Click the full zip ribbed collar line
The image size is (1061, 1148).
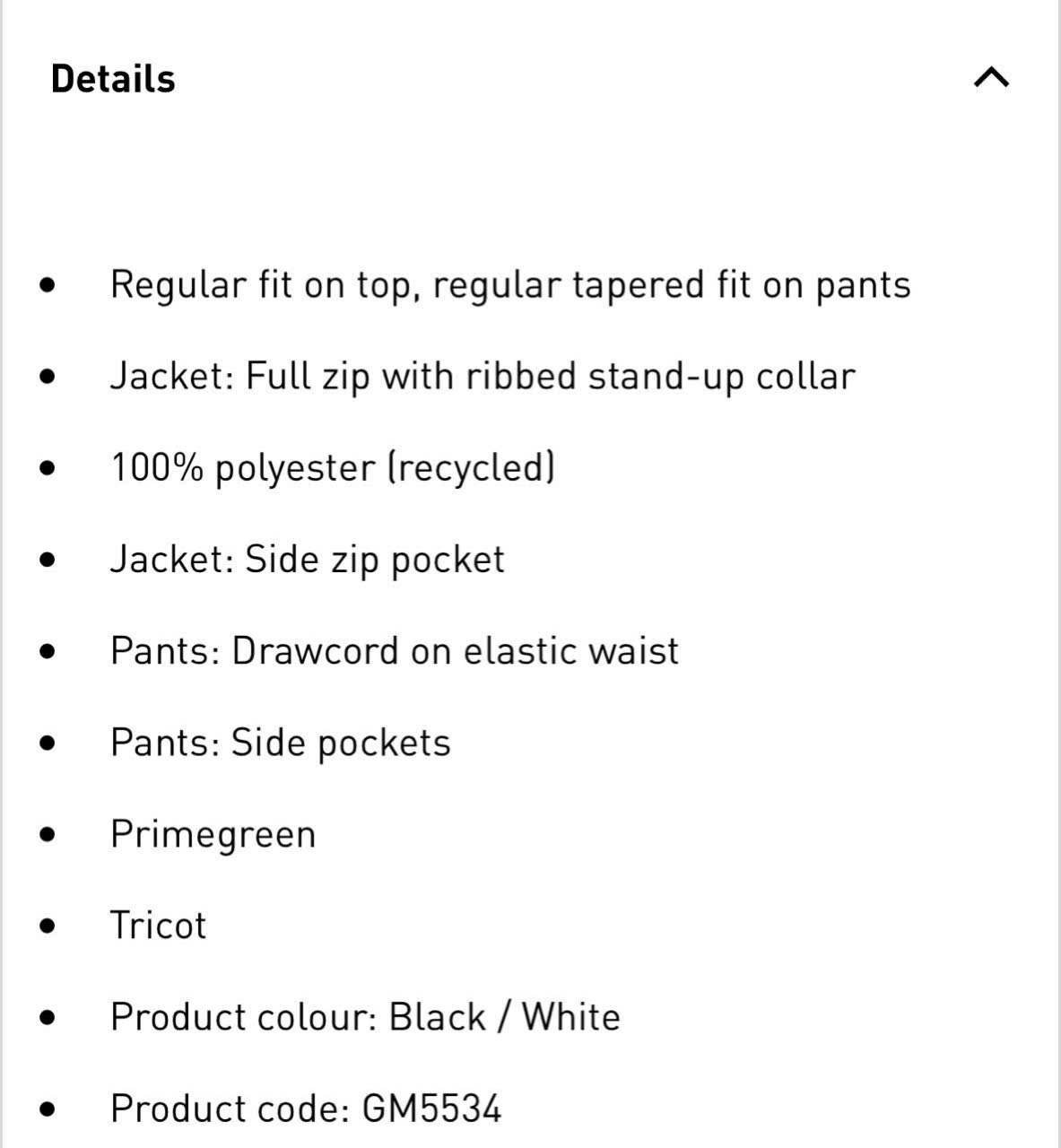point(483,377)
